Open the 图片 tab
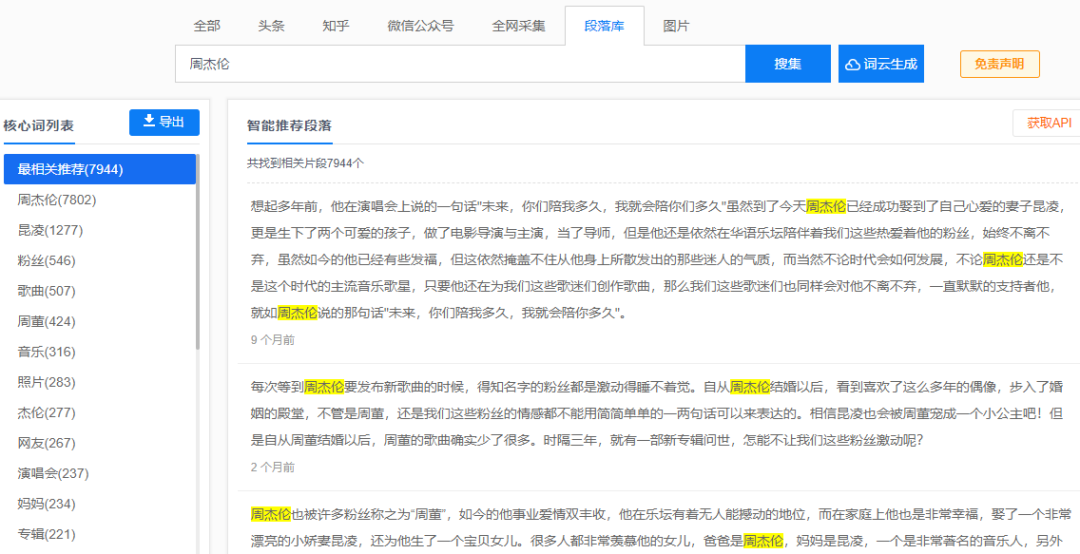 (x=676, y=26)
